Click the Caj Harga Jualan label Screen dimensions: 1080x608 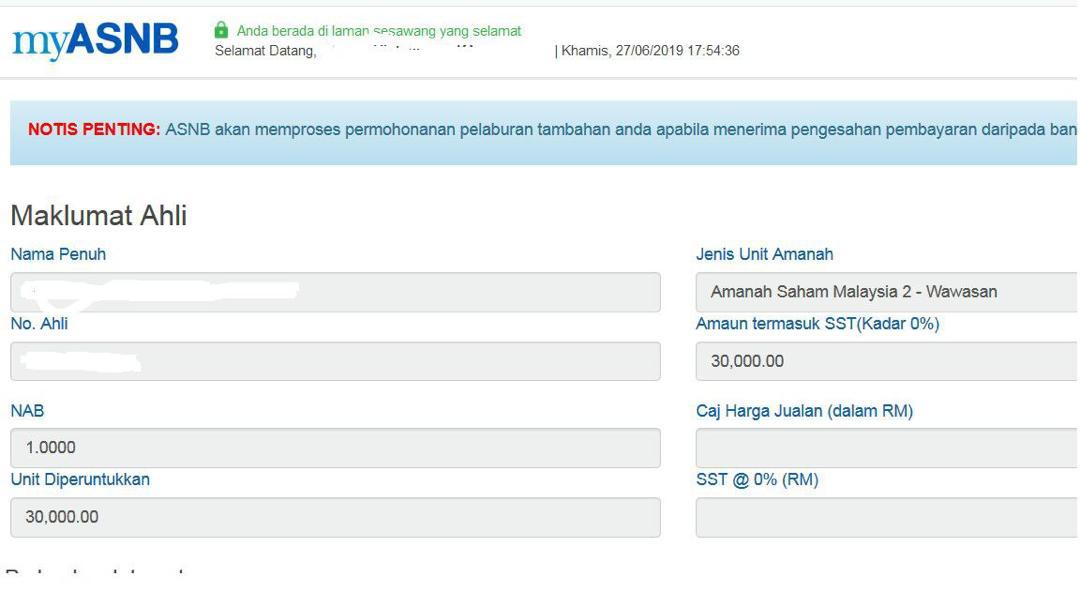pos(804,411)
